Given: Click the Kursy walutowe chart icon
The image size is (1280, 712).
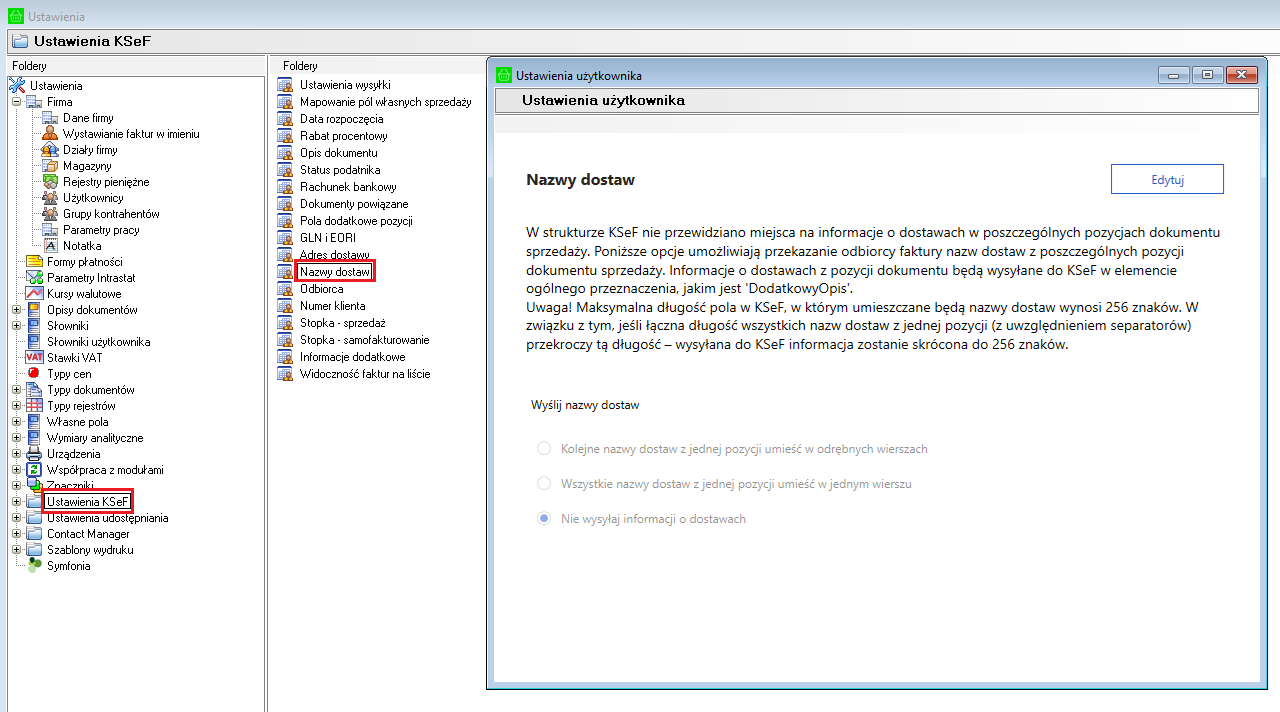Looking at the screenshot, I should pyautogui.click(x=34, y=294).
